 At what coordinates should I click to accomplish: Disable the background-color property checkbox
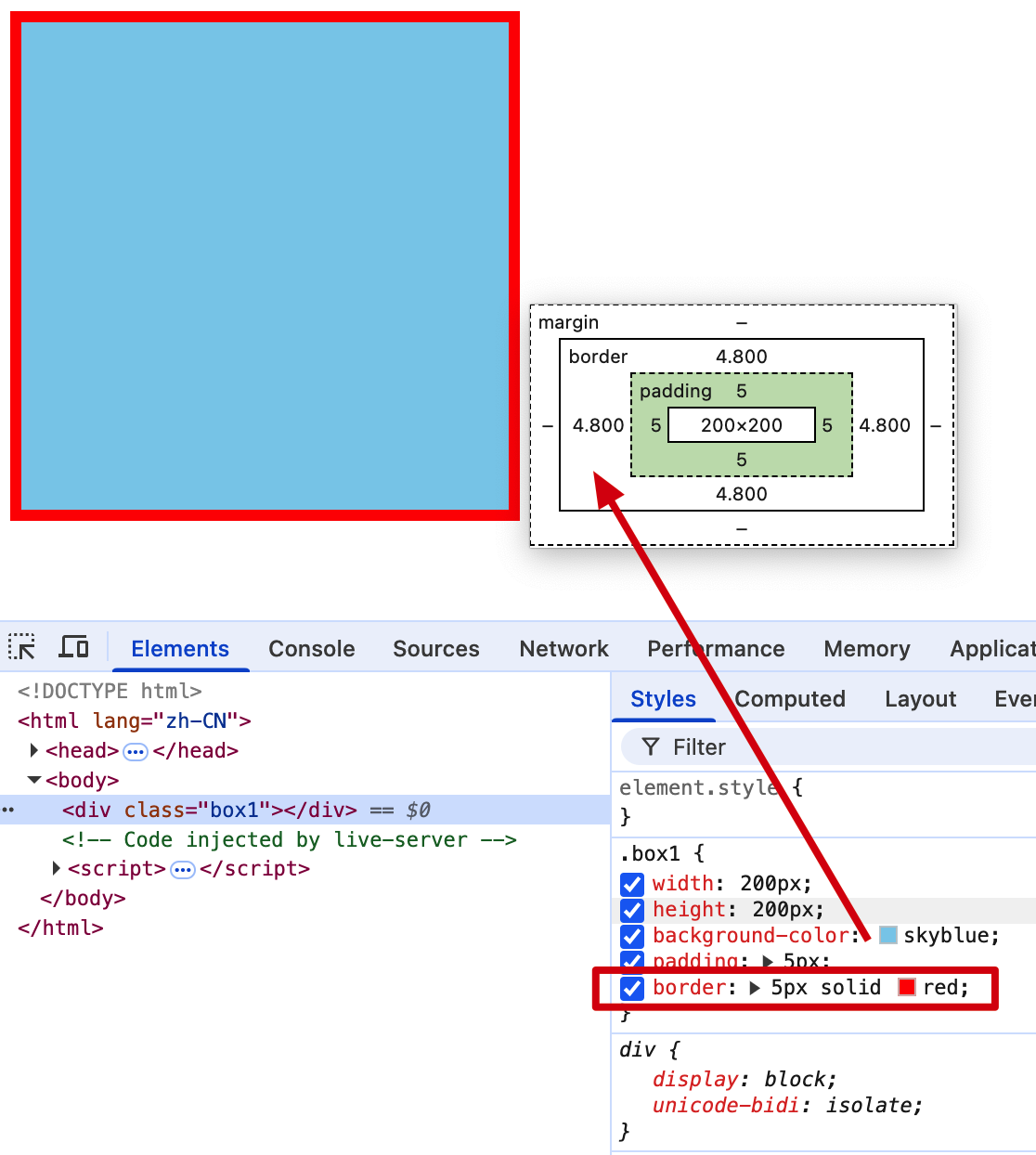[632, 936]
